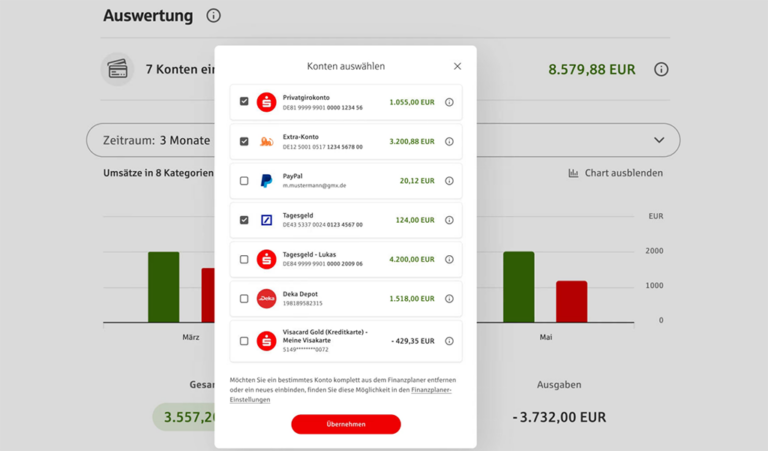Enable the PayPal account checkbox
The width and height of the screenshot is (768, 451).
244,181
